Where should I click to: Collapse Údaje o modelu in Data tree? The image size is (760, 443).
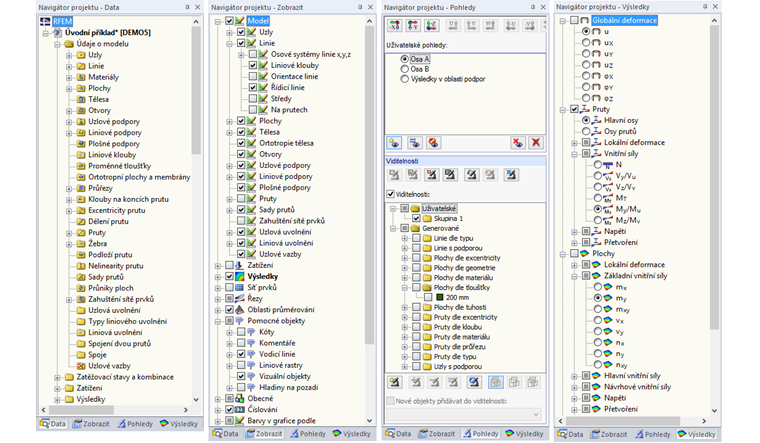point(58,44)
